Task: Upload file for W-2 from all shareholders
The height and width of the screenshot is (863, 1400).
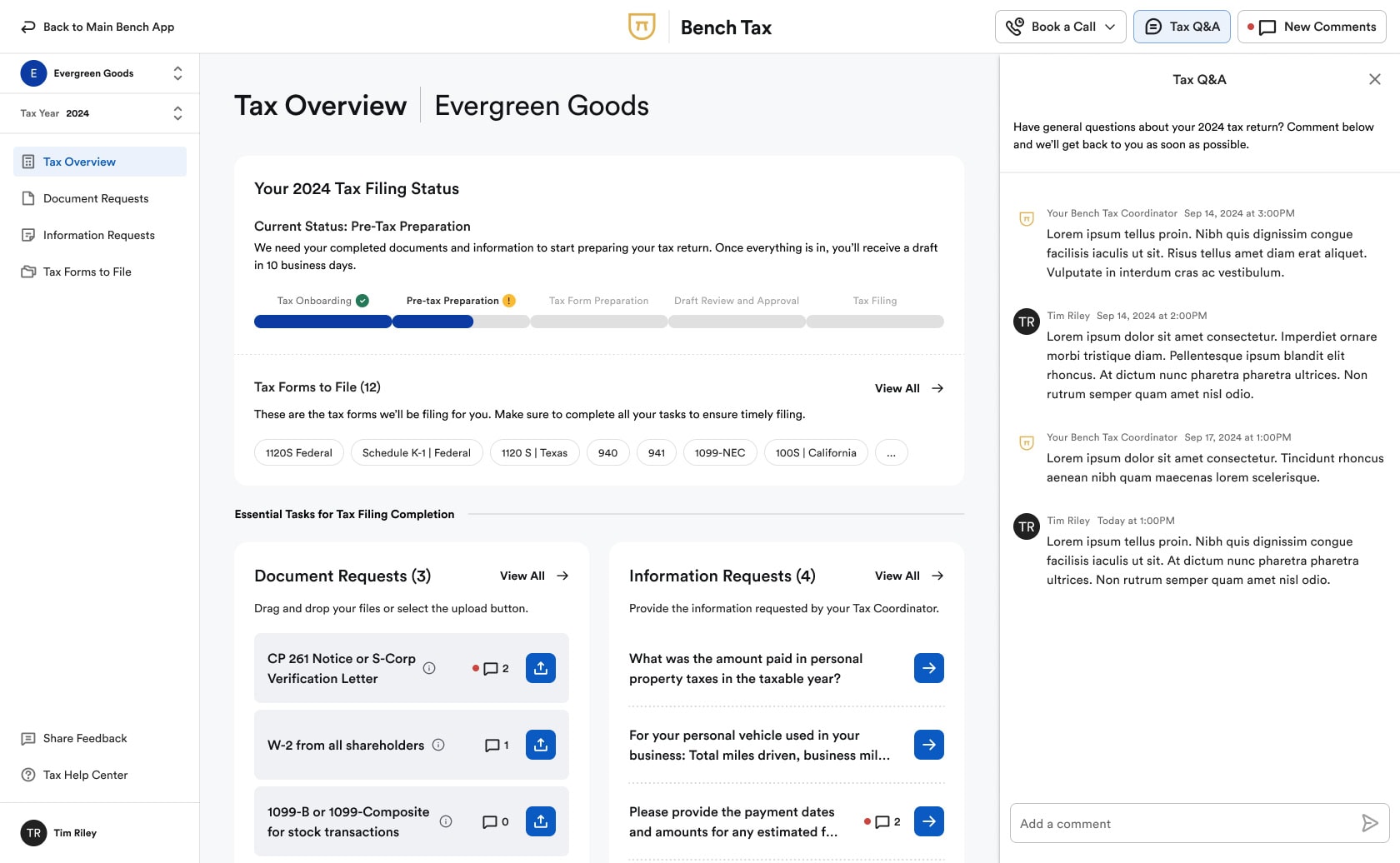Action: [x=541, y=745]
